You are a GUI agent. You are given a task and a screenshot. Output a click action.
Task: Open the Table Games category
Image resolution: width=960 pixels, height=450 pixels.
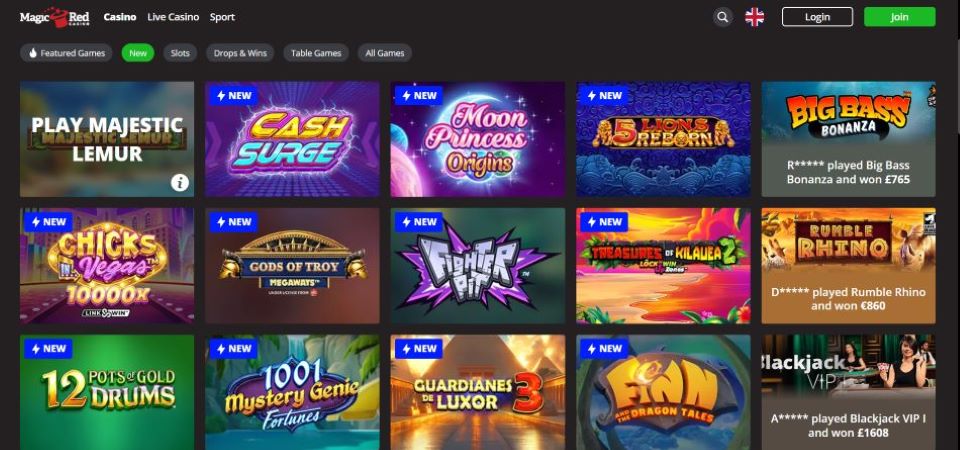[x=316, y=53]
